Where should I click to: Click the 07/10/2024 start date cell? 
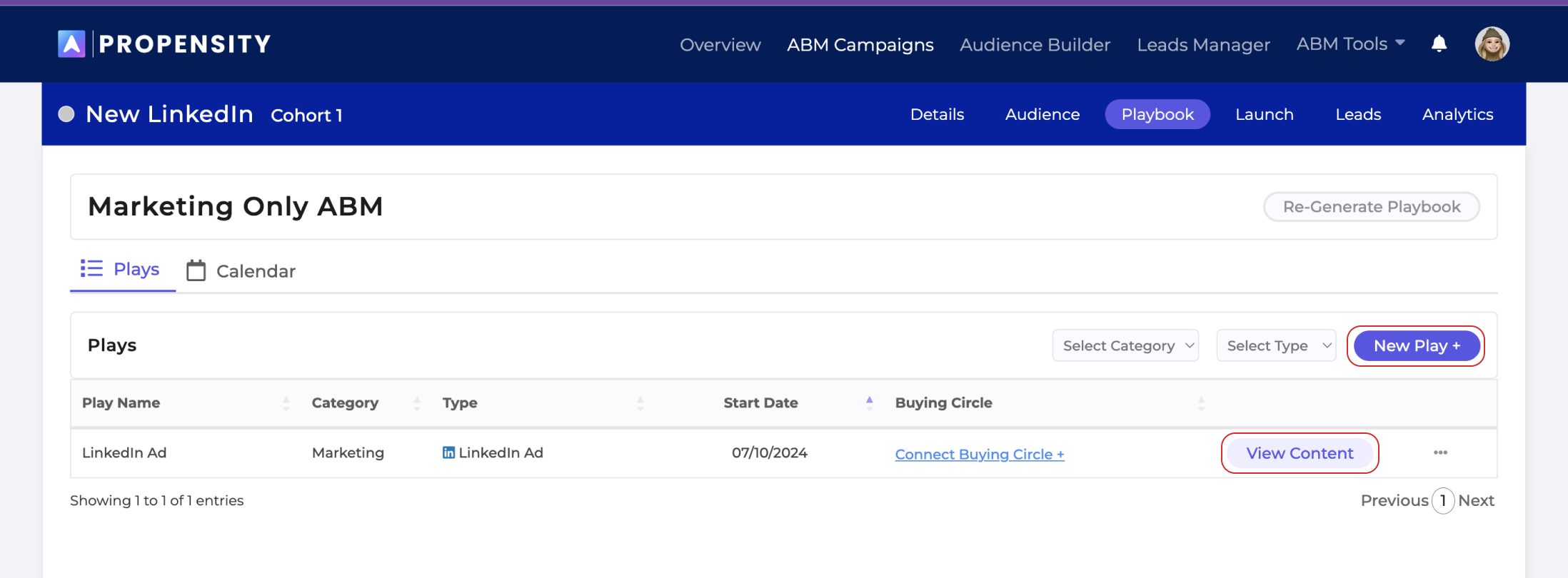pyautogui.click(x=769, y=452)
